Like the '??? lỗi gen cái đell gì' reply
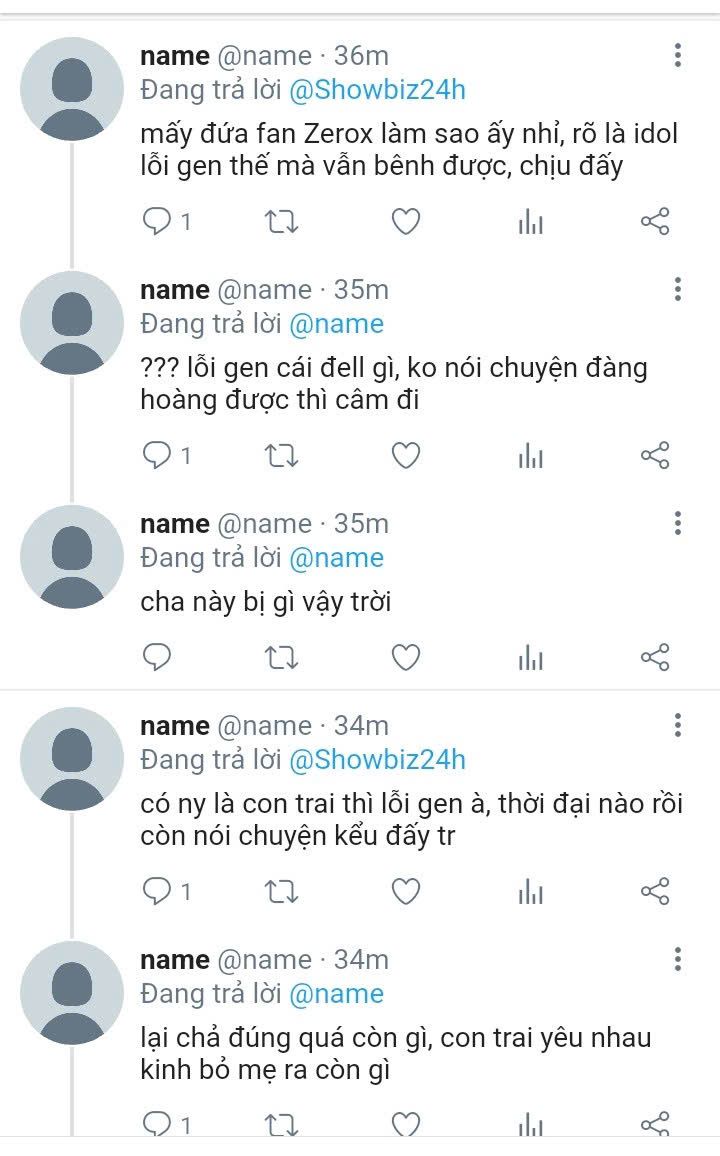 (x=405, y=456)
